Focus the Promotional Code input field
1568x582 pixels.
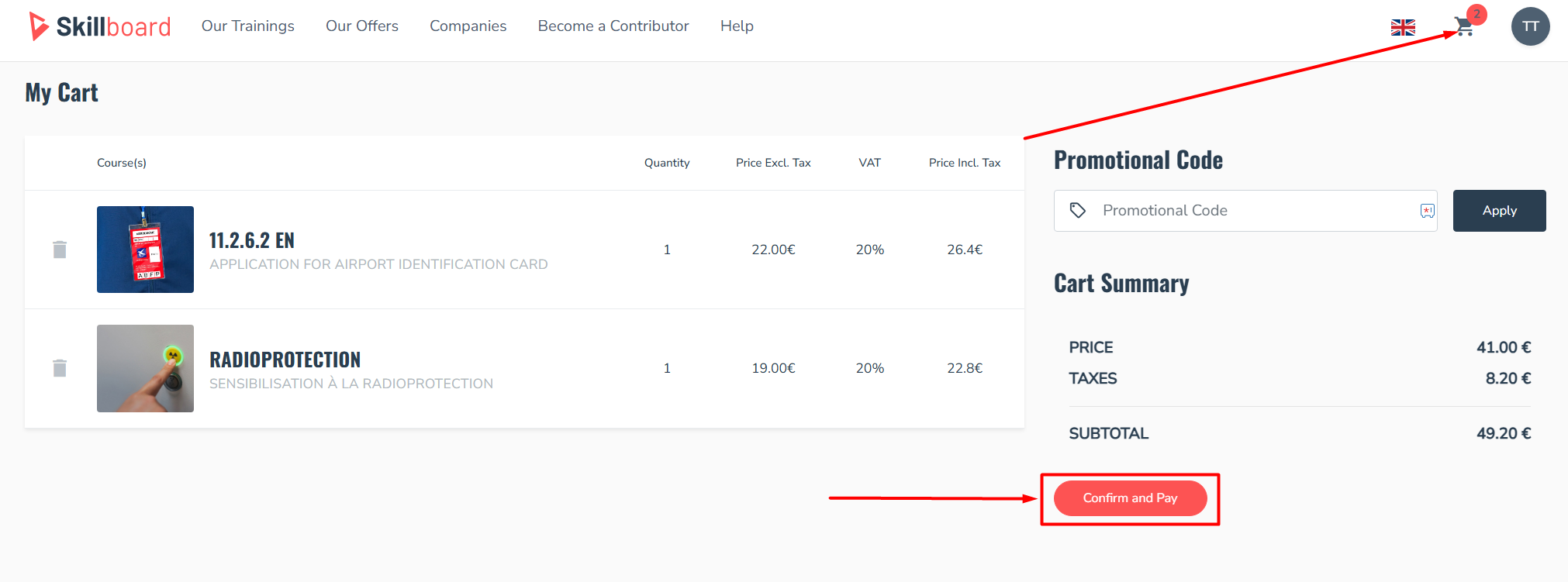coord(1245,211)
